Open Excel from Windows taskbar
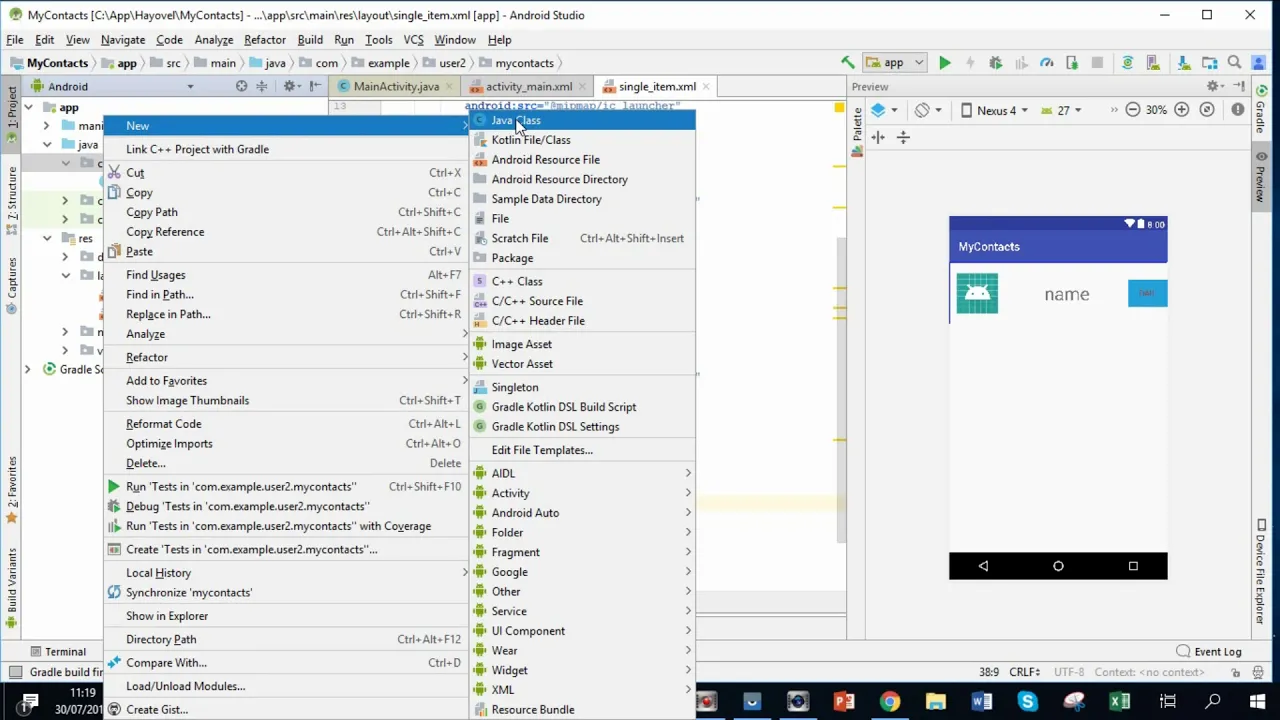The image size is (1280, 720). point(1119,701)
